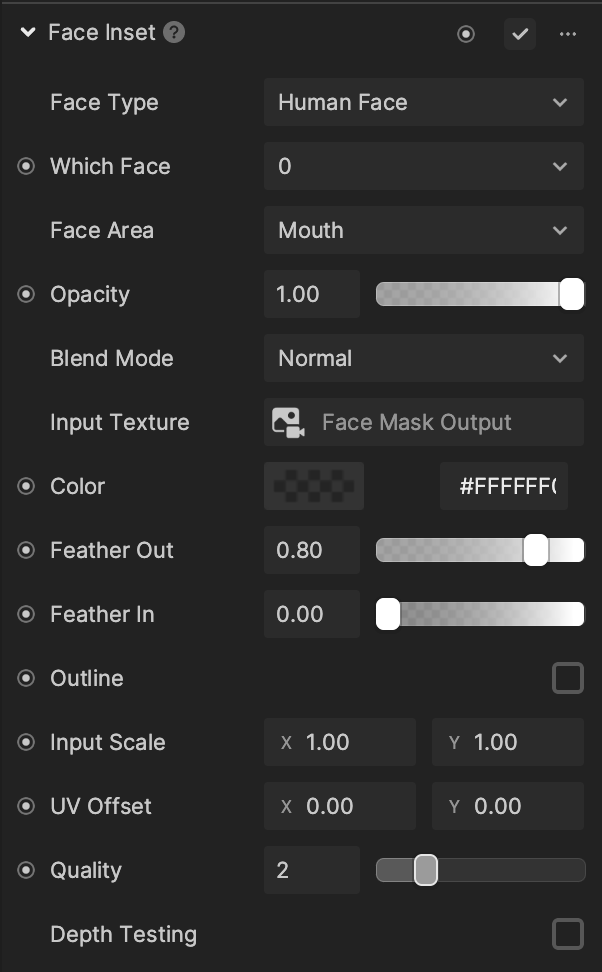602x972 pixels.
Task: Click the keyframe dot next to Quality
Action: (x=25, y=870)
